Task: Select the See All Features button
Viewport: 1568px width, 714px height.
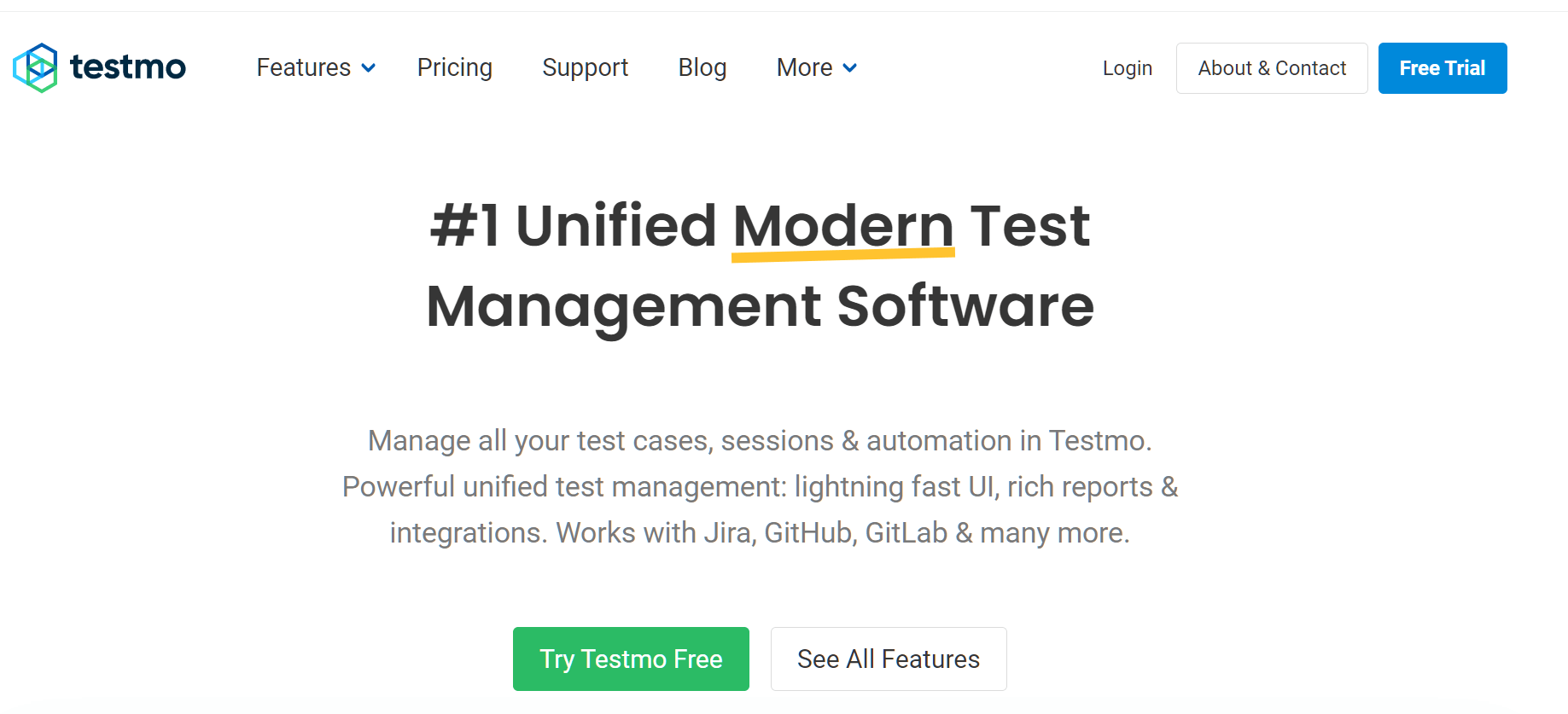Action: click(888, 659)
